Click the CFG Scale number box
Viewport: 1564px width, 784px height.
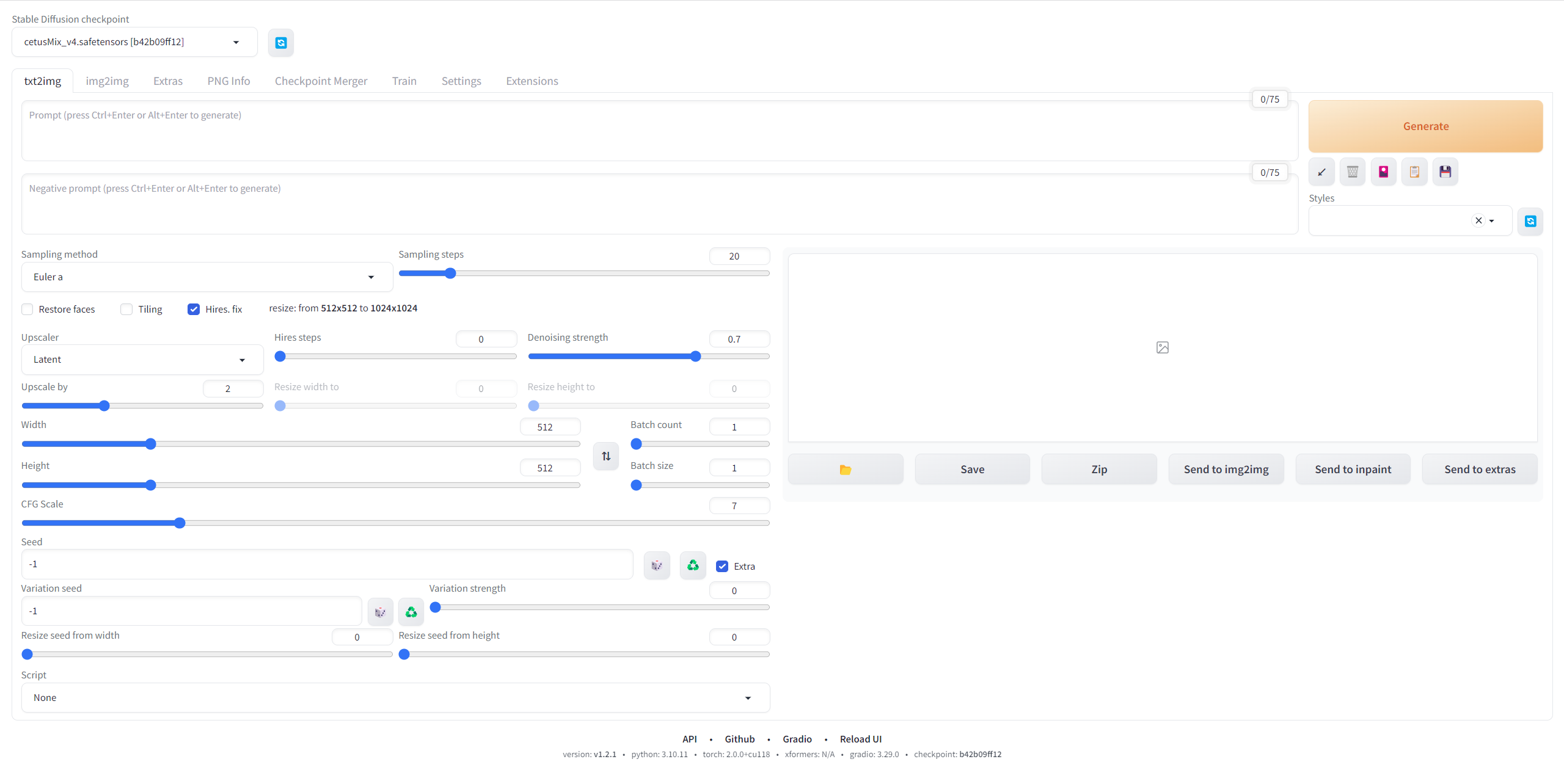pyautogui.click(x=739, y=506)
